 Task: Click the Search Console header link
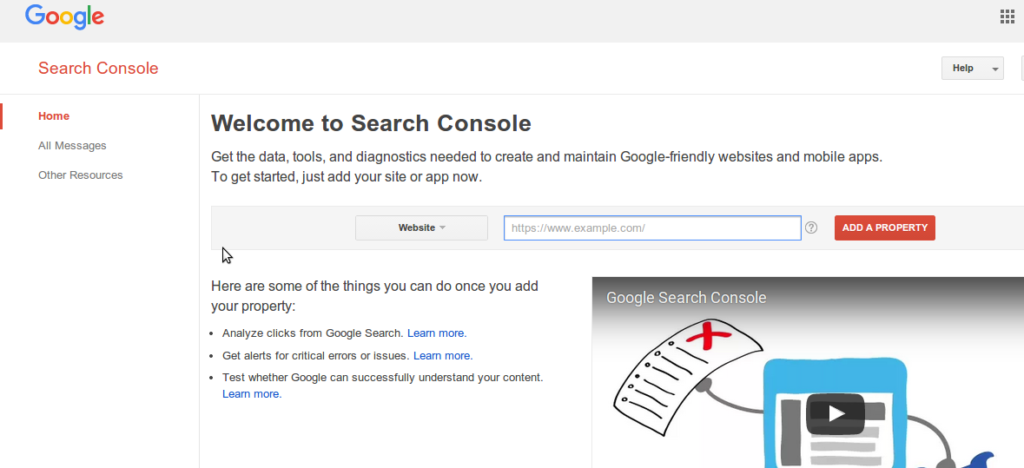[98, 68]
